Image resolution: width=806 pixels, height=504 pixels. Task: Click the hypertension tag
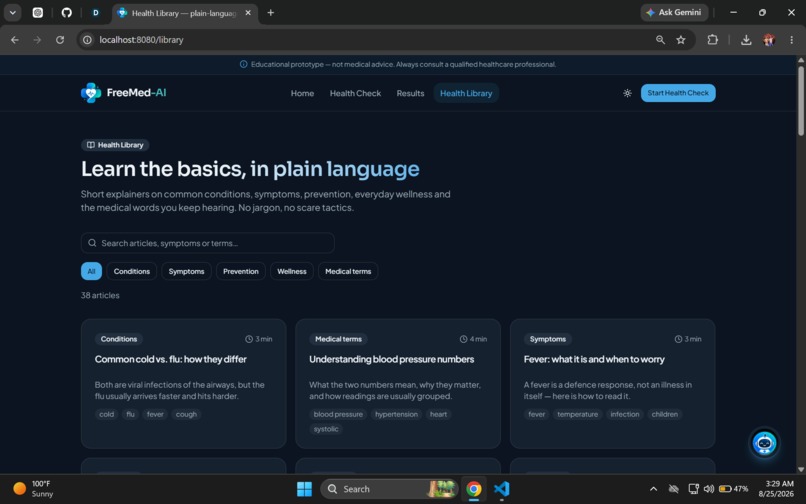(396, 414)
